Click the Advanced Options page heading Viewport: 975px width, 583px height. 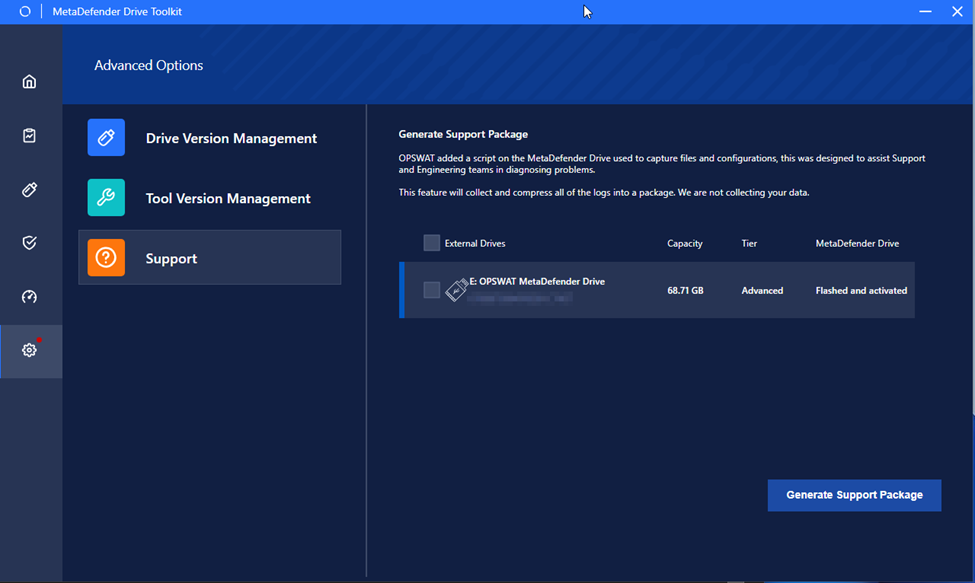tap(149, 65)
